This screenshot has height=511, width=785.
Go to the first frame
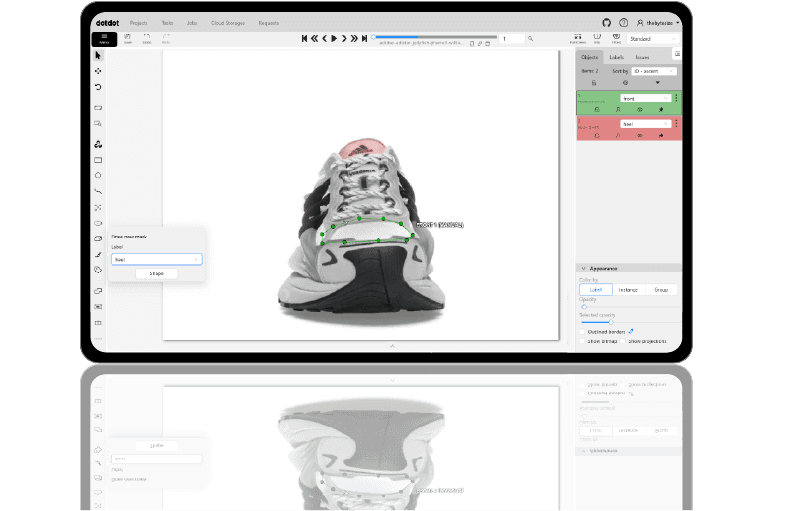[x=304, y=39]
